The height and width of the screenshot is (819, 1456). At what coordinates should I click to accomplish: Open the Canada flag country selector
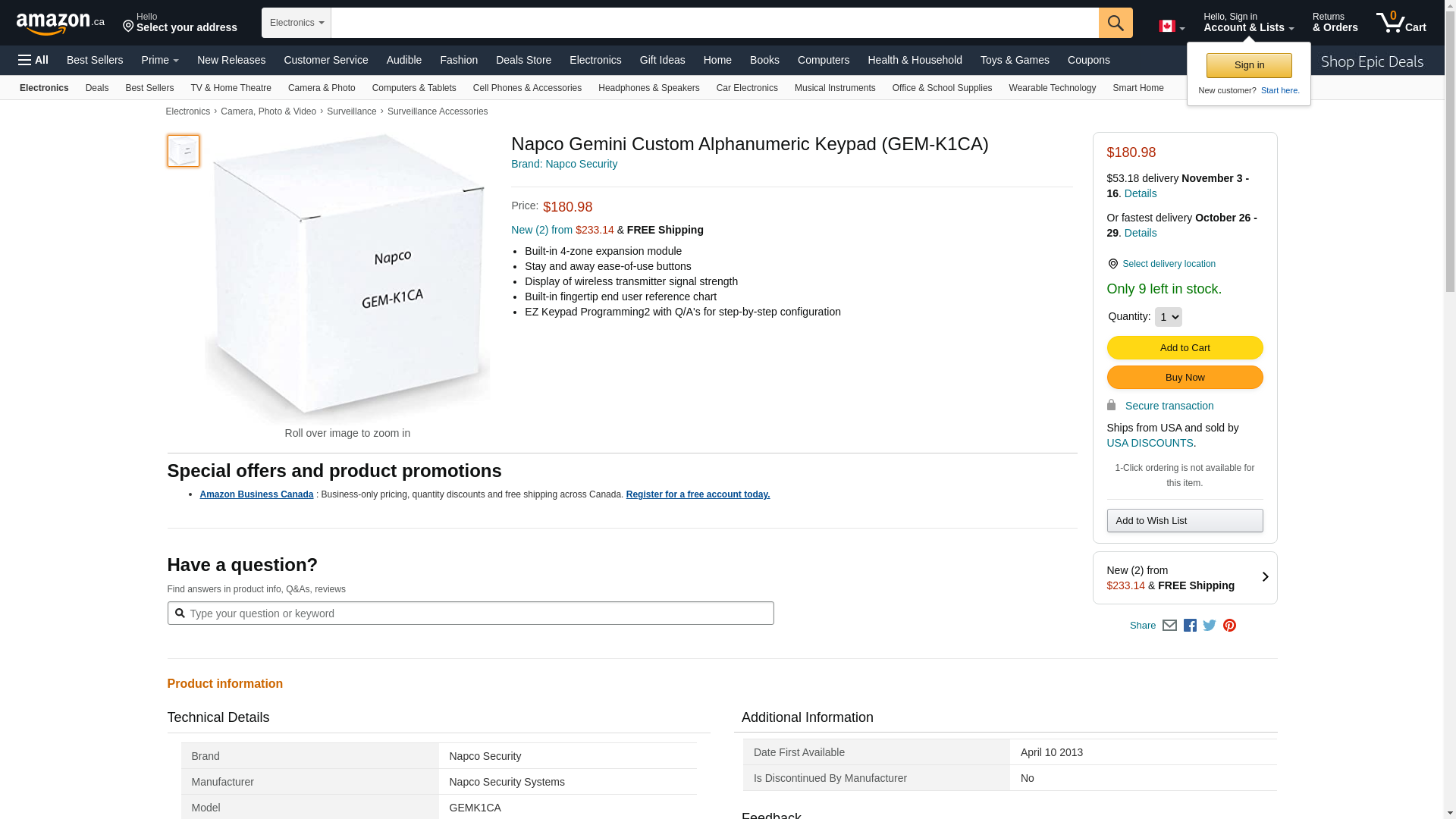(x=1172, y=27)
